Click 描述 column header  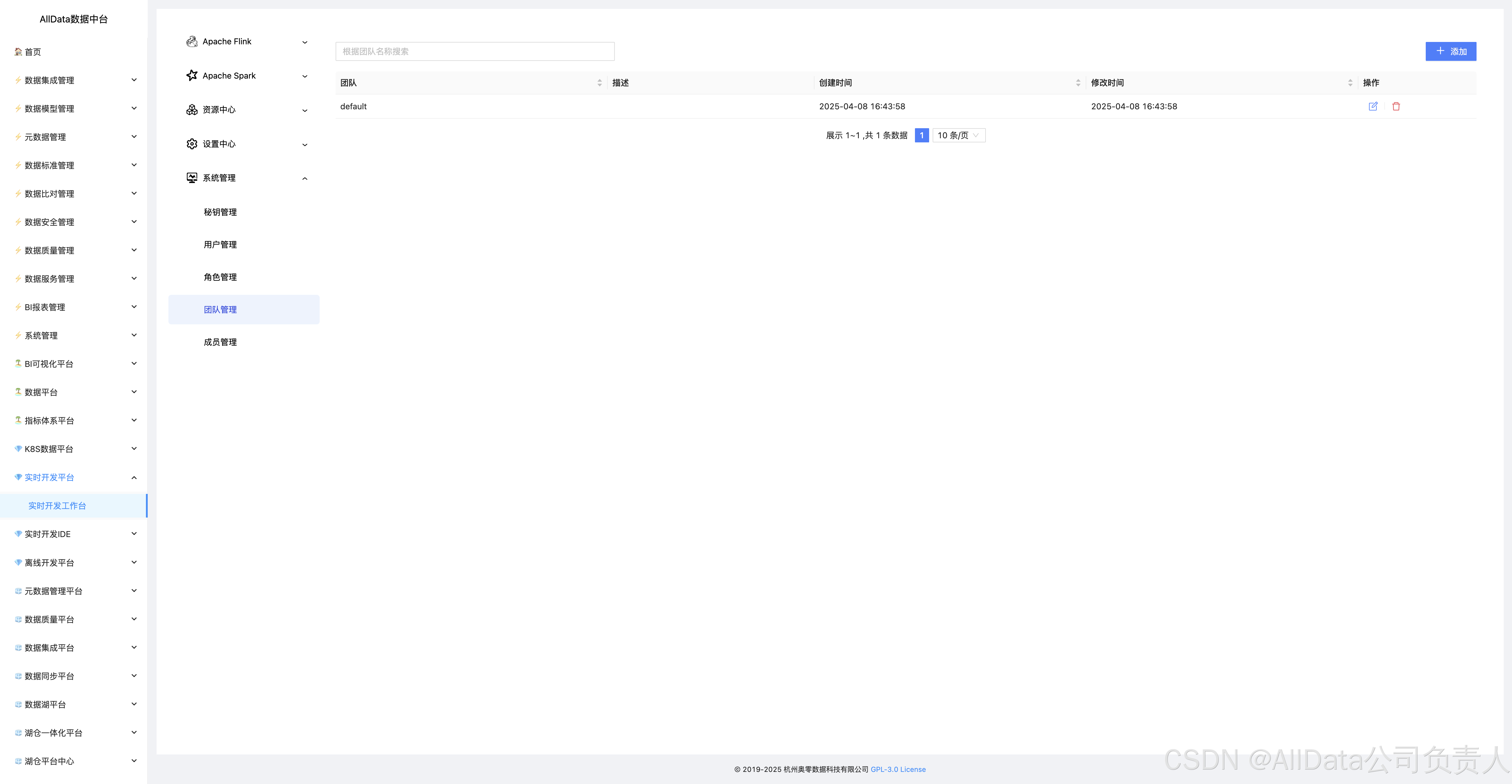coord(620,83)
